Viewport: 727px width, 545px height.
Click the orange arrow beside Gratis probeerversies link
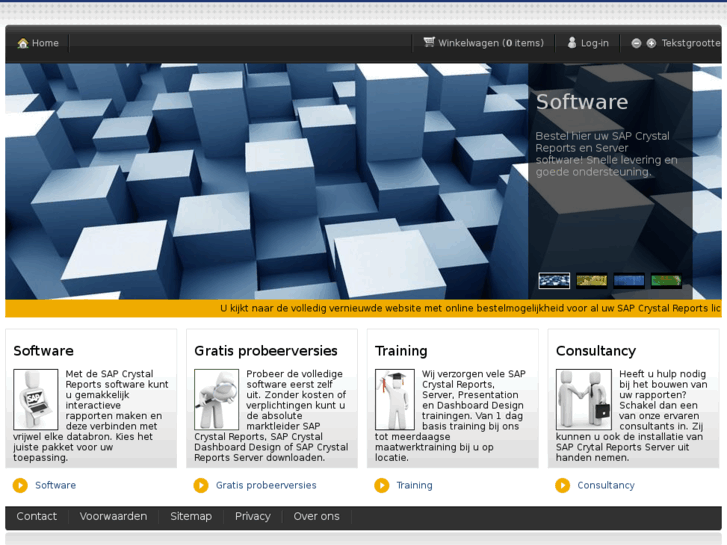click(x=201, y=485)
